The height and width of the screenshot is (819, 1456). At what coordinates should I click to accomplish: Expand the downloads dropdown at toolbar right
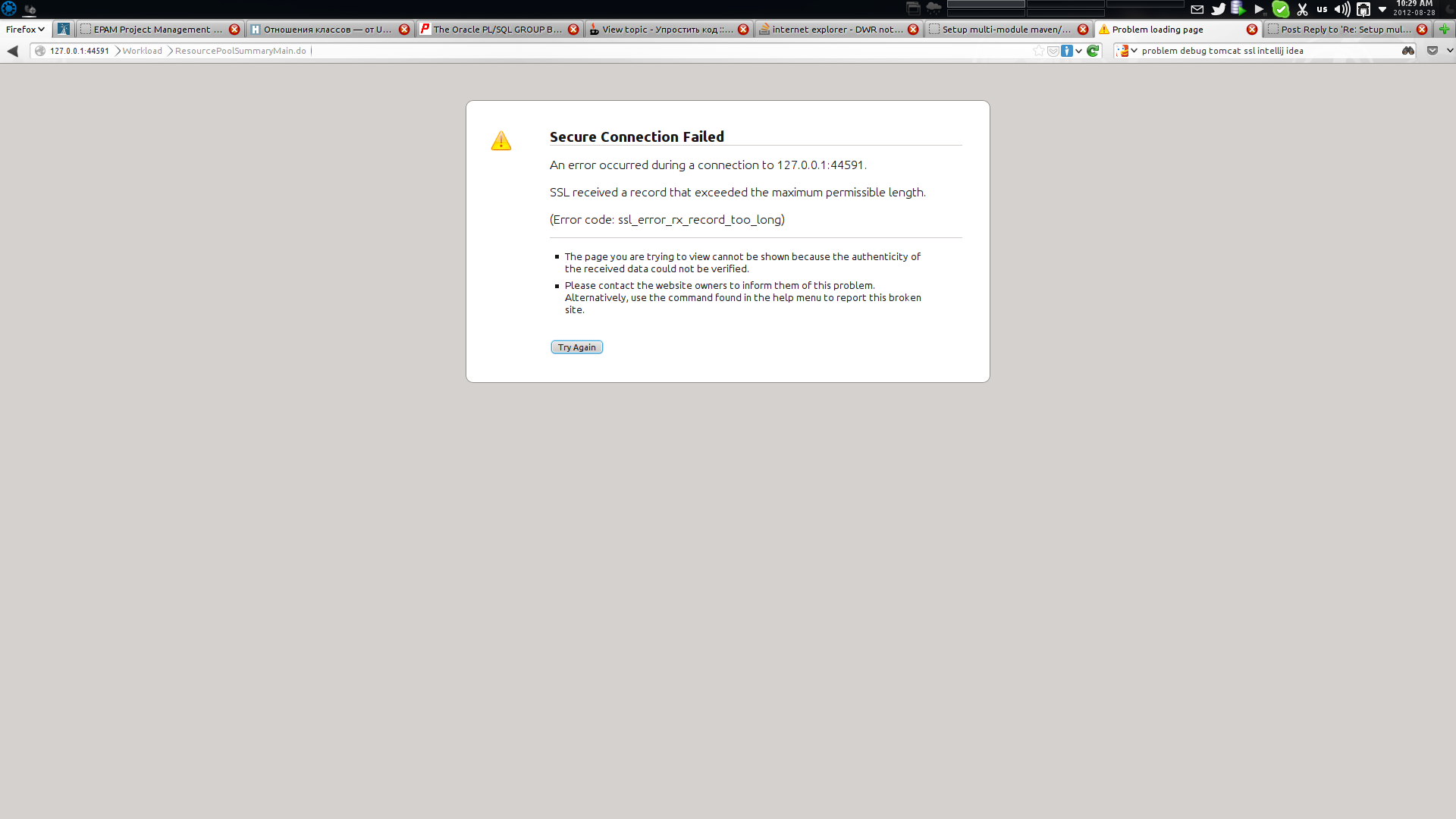(1449, 51)
